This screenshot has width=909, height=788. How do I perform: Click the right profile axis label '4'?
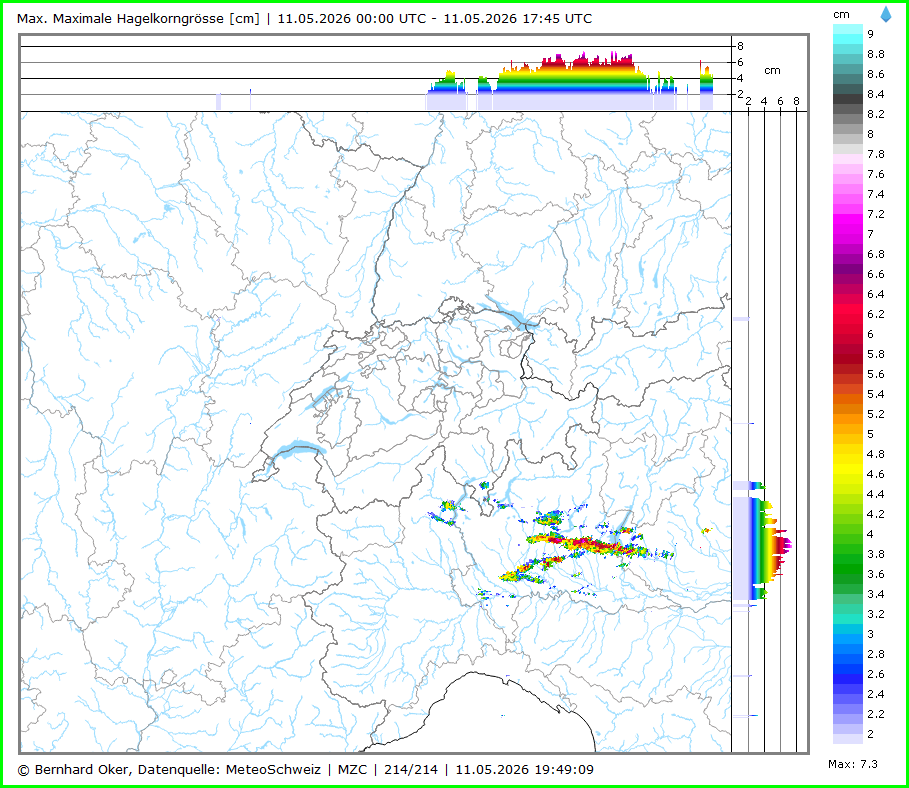pos(764,101)
